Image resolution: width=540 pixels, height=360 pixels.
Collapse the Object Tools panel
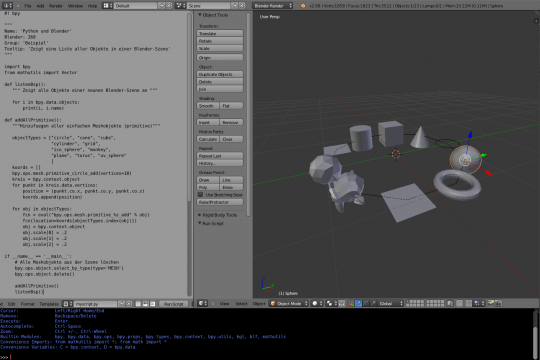click(x=200, y=15)
